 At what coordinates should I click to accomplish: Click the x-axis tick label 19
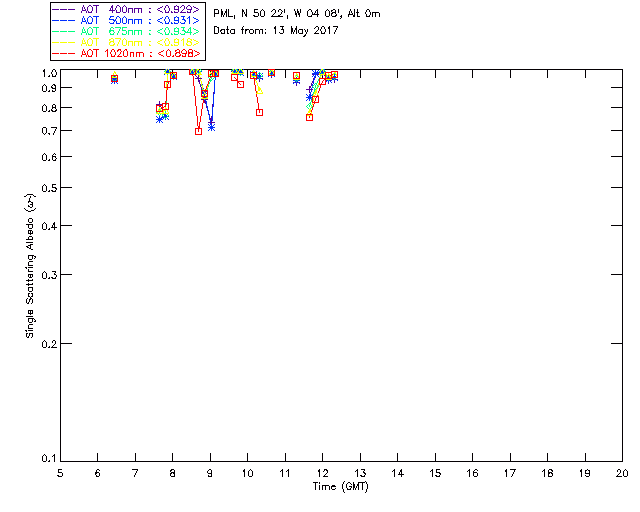click(585, 473)
